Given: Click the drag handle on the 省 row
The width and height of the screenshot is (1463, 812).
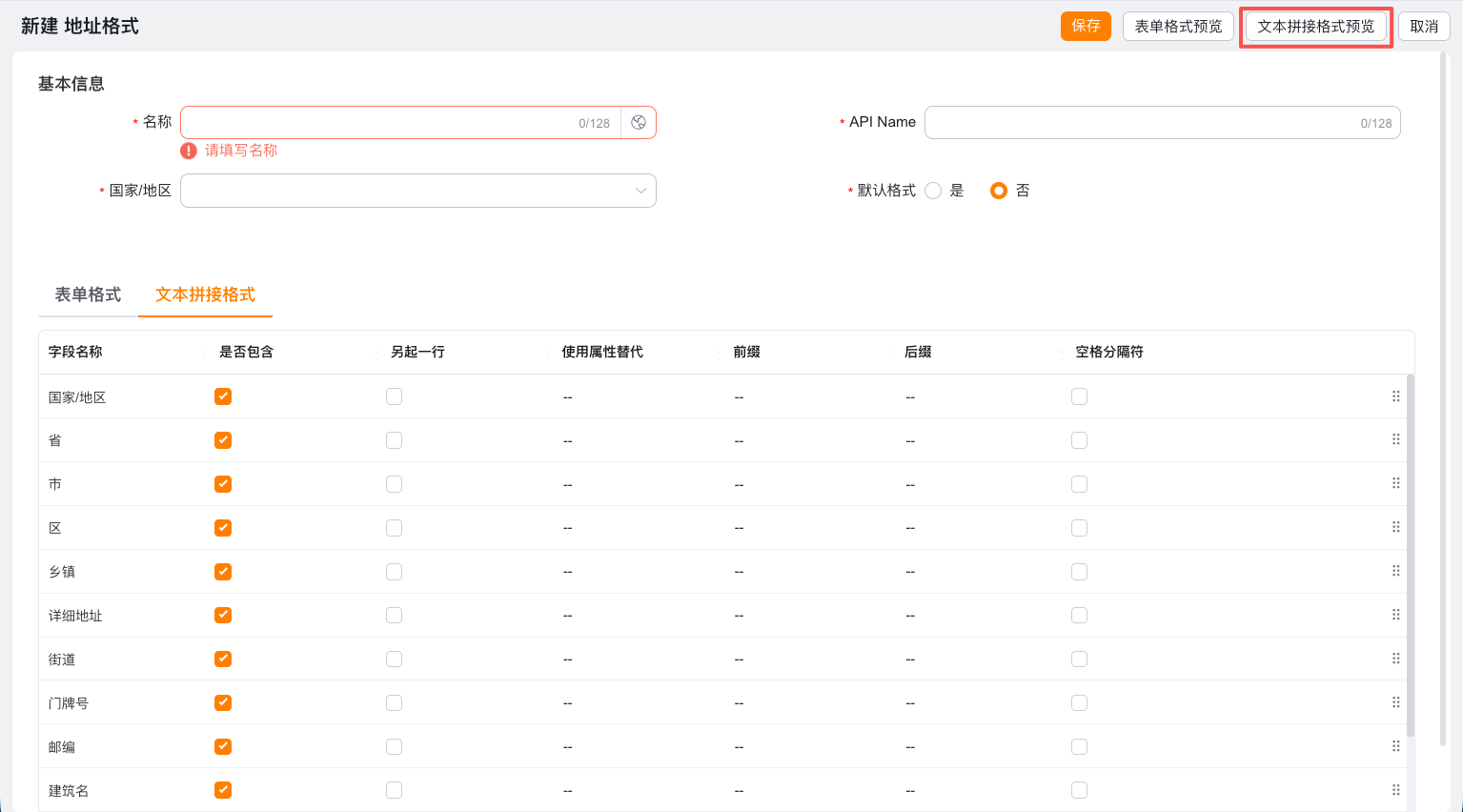Looking at the screenshot, I should point(1395,440).
